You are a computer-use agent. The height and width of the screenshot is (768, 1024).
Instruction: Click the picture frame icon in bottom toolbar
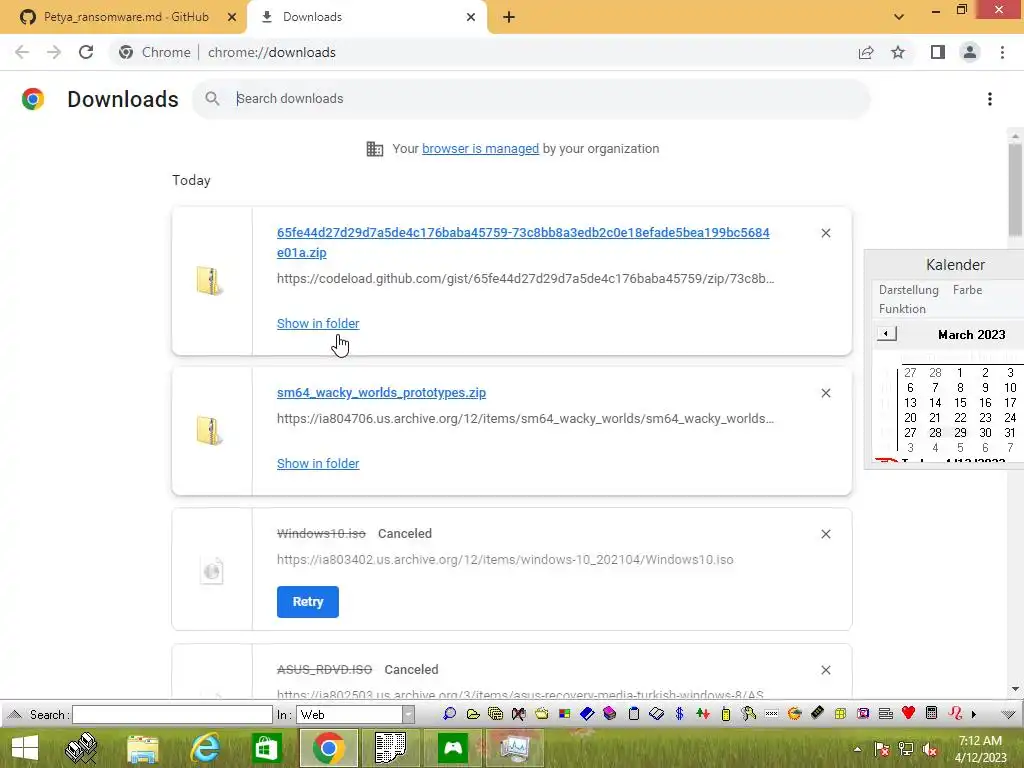click(x=863, y=714)
